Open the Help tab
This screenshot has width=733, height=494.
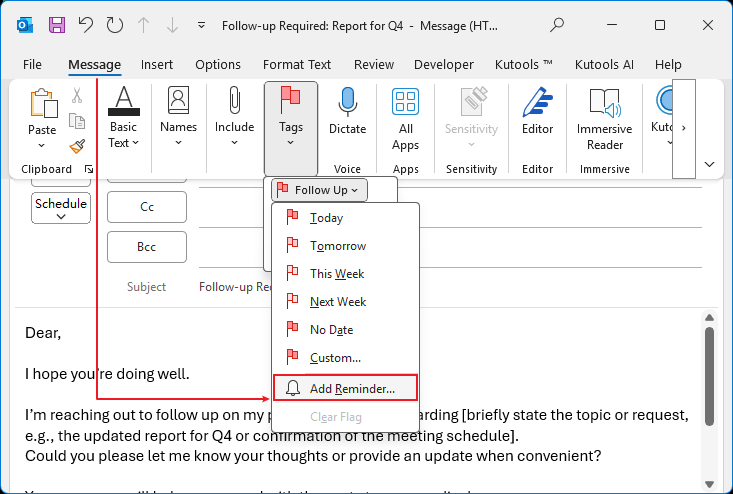(x=668, y=64)
